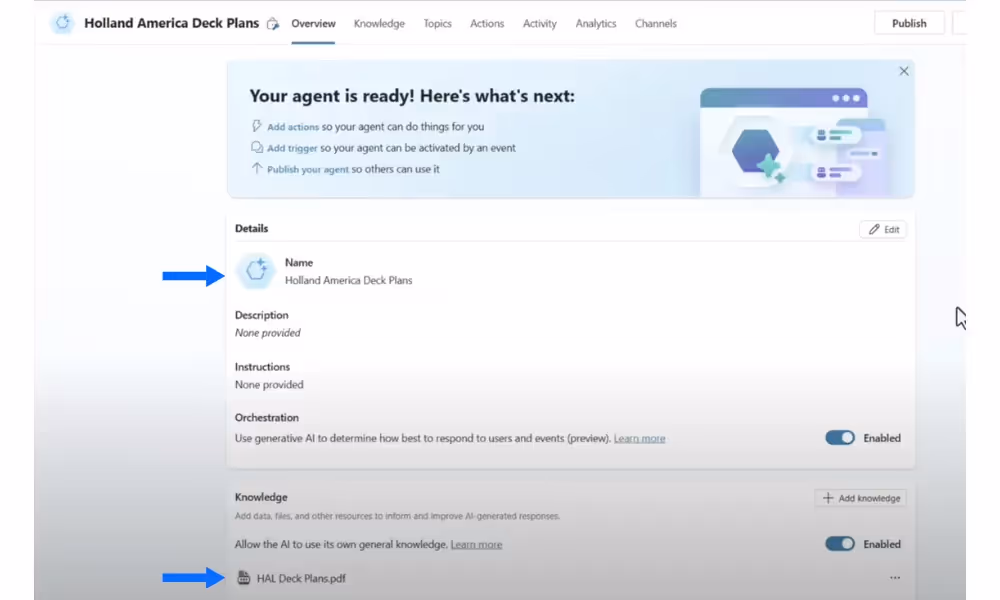Click the name value Holland America Deck Plans
Image resolution: width=1000 pixels, height=600 pixels.
coord(348,281)
